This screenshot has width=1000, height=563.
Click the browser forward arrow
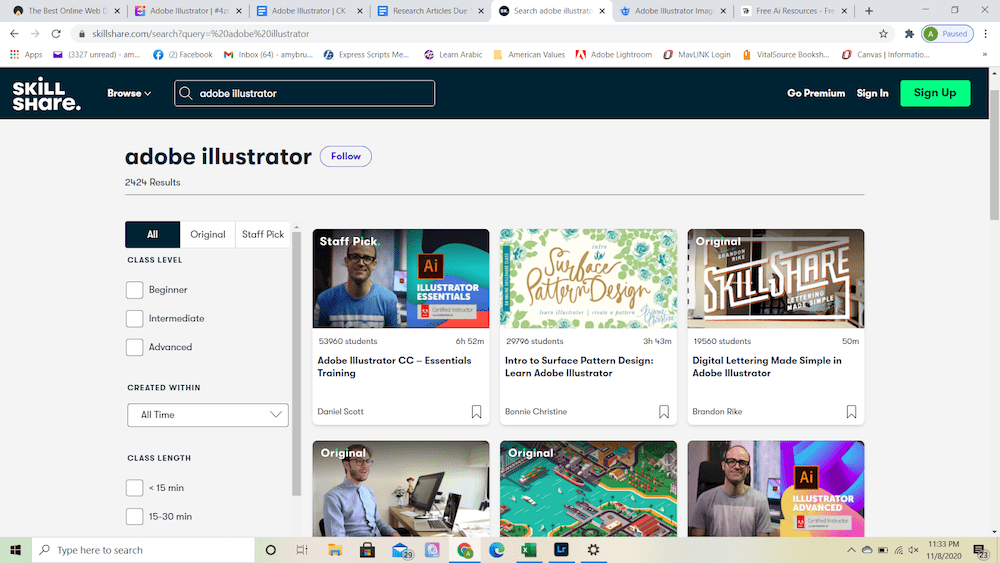(35, 34)
